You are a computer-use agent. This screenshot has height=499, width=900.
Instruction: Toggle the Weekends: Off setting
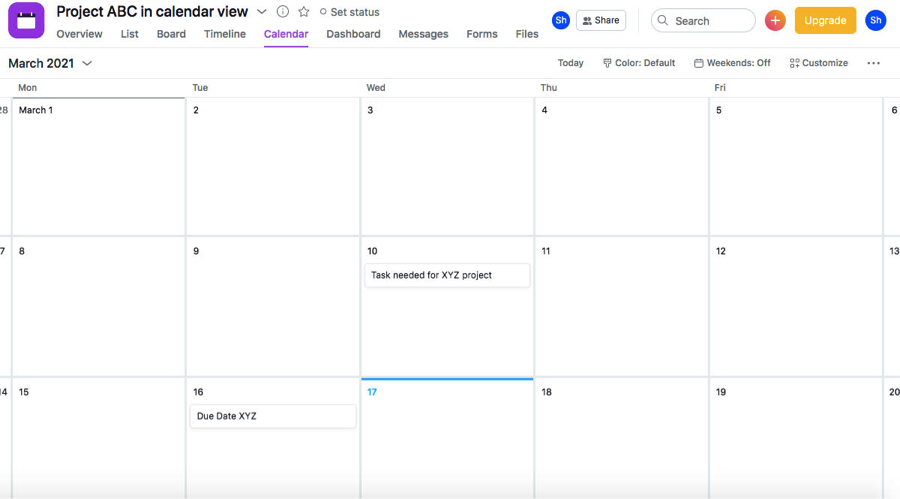tap(732, 63)
